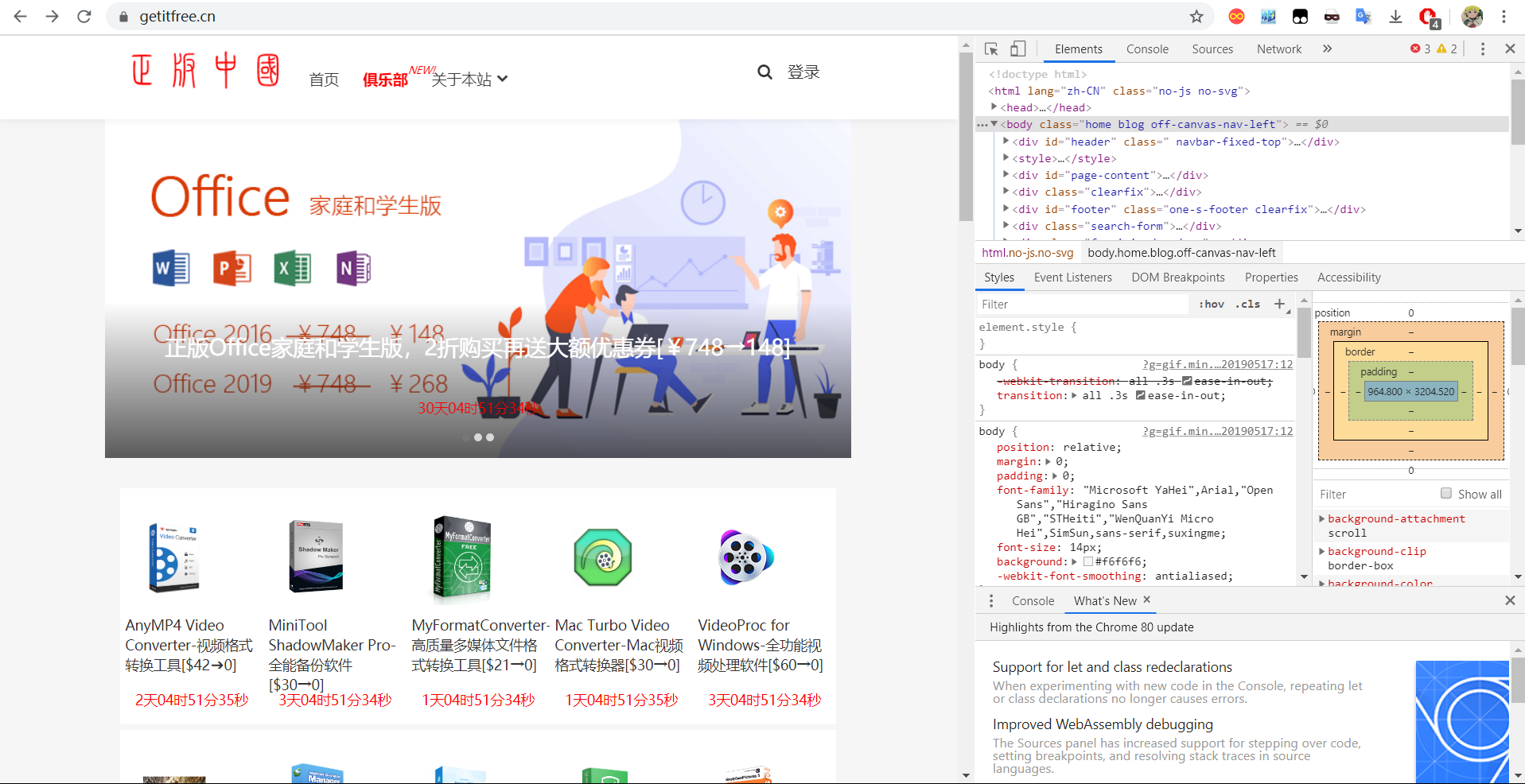Open the 俱乐部 club nav link
The height and width of the screenshot is (784, 1525).
point(385,80)
